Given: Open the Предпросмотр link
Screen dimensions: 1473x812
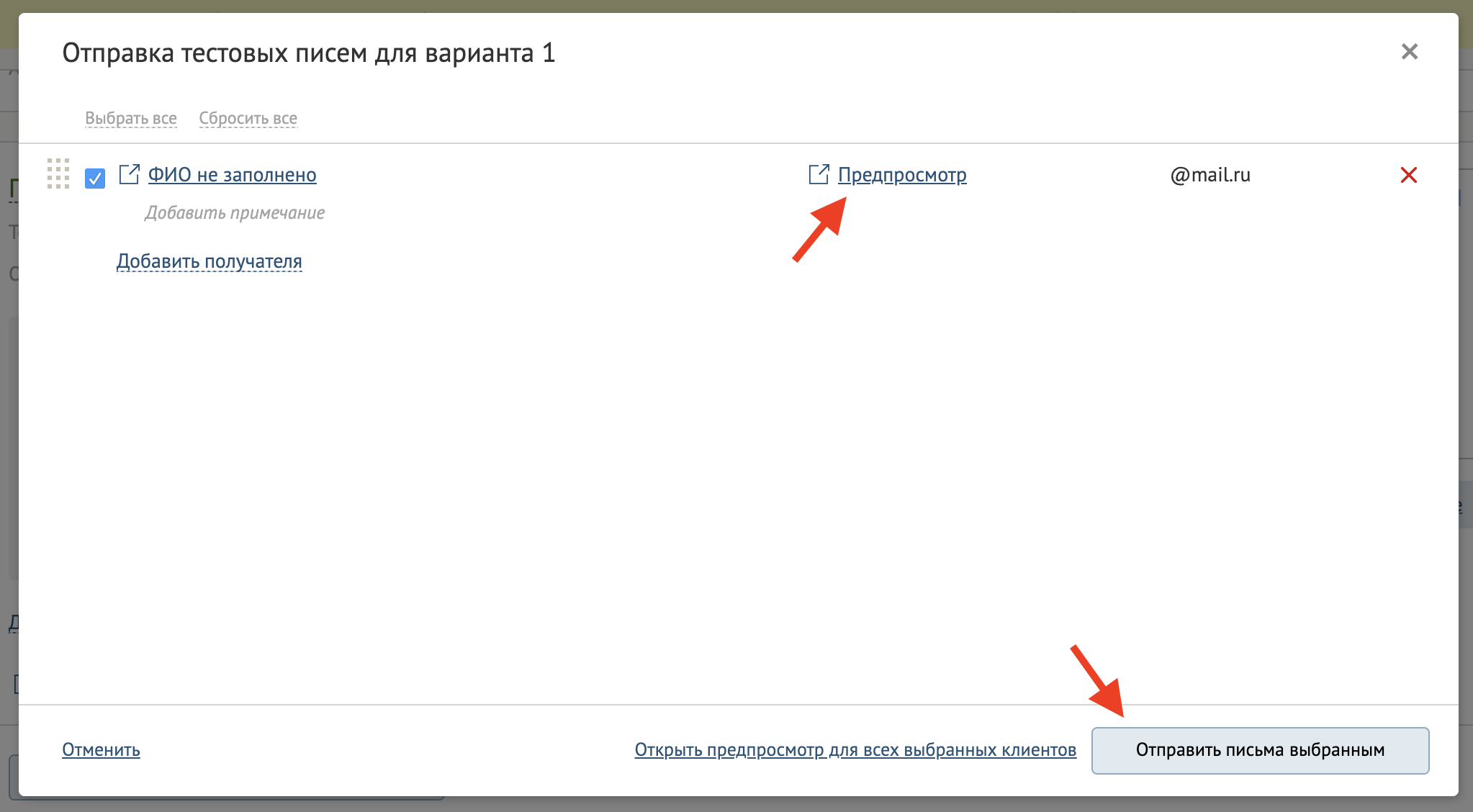Looking at the screenshot, I should [x=902, y=175].
